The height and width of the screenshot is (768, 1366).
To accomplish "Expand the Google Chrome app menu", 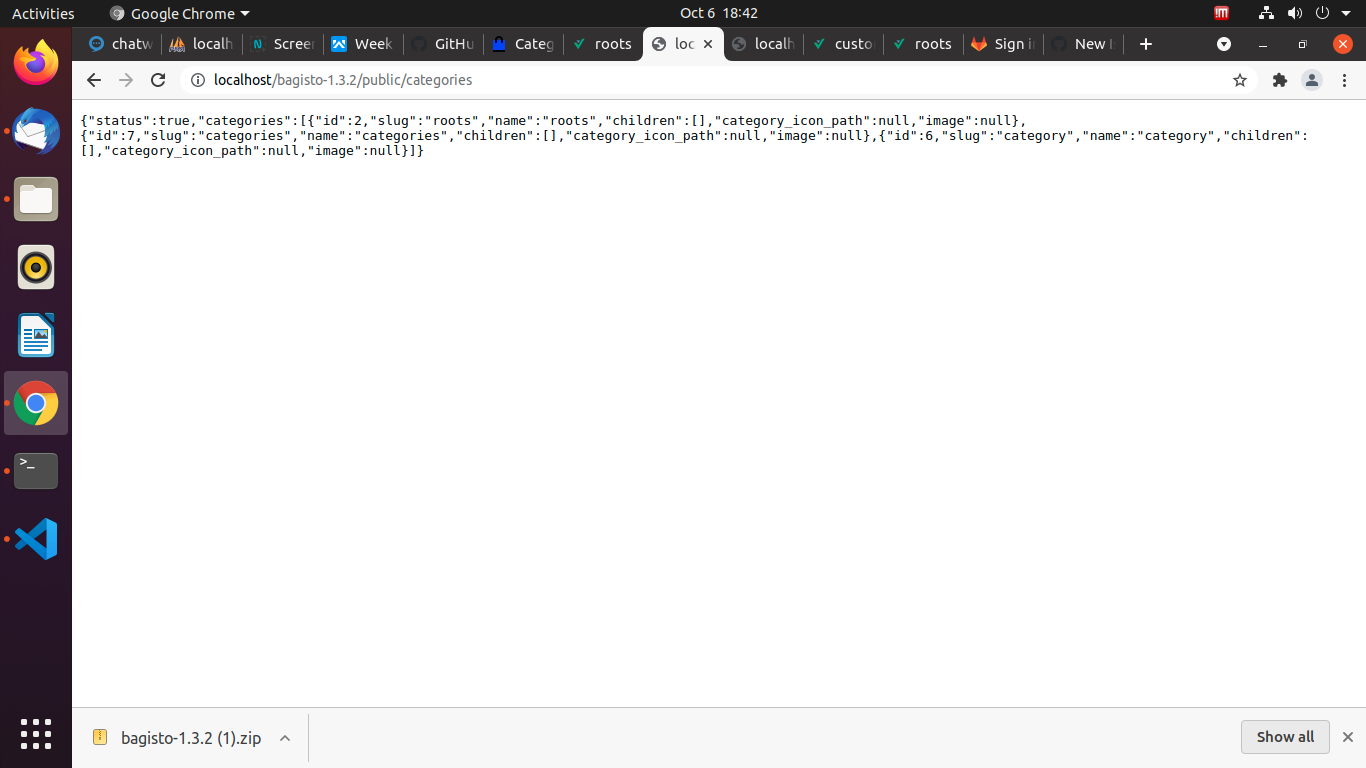I will 180,13.
